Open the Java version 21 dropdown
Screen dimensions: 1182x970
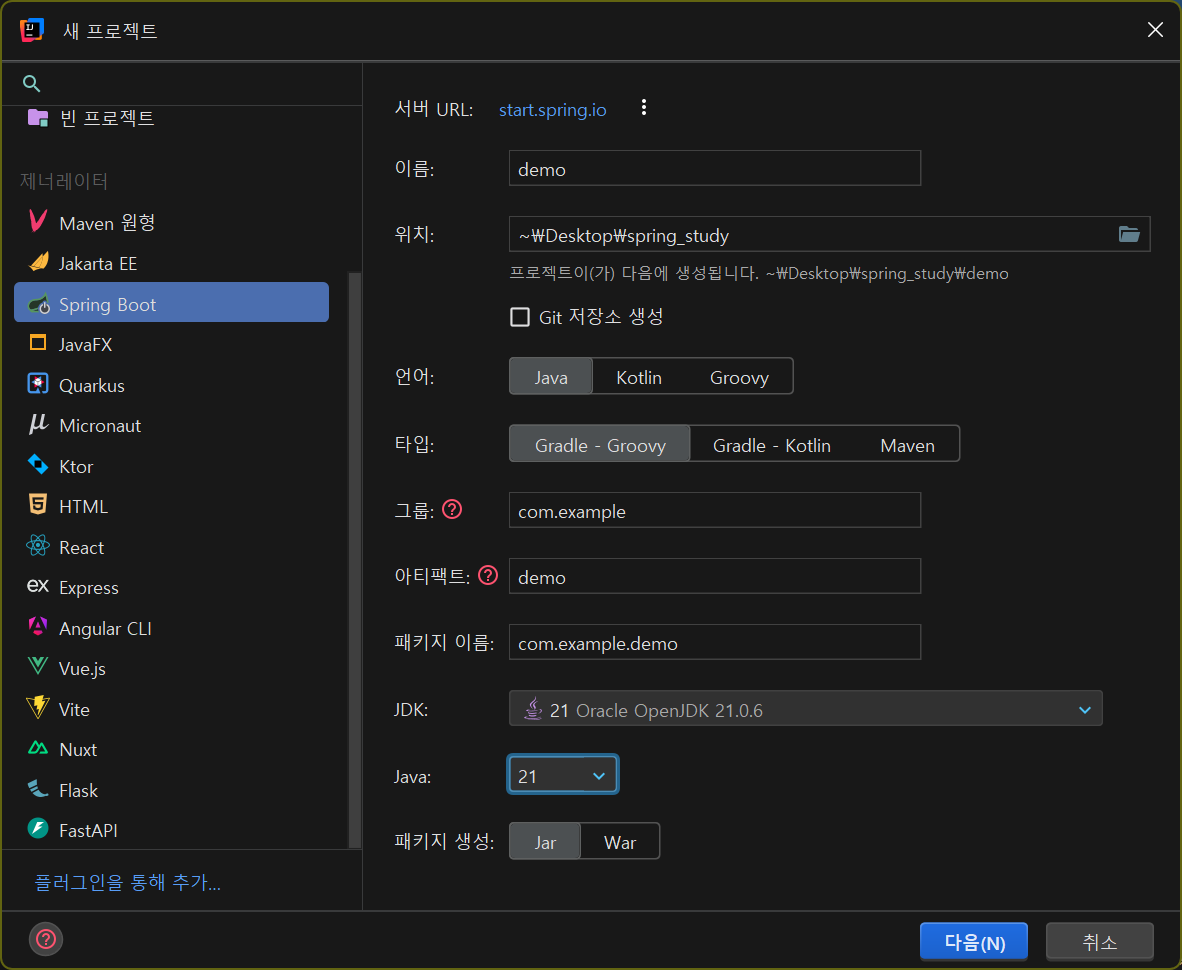point(563,775)
